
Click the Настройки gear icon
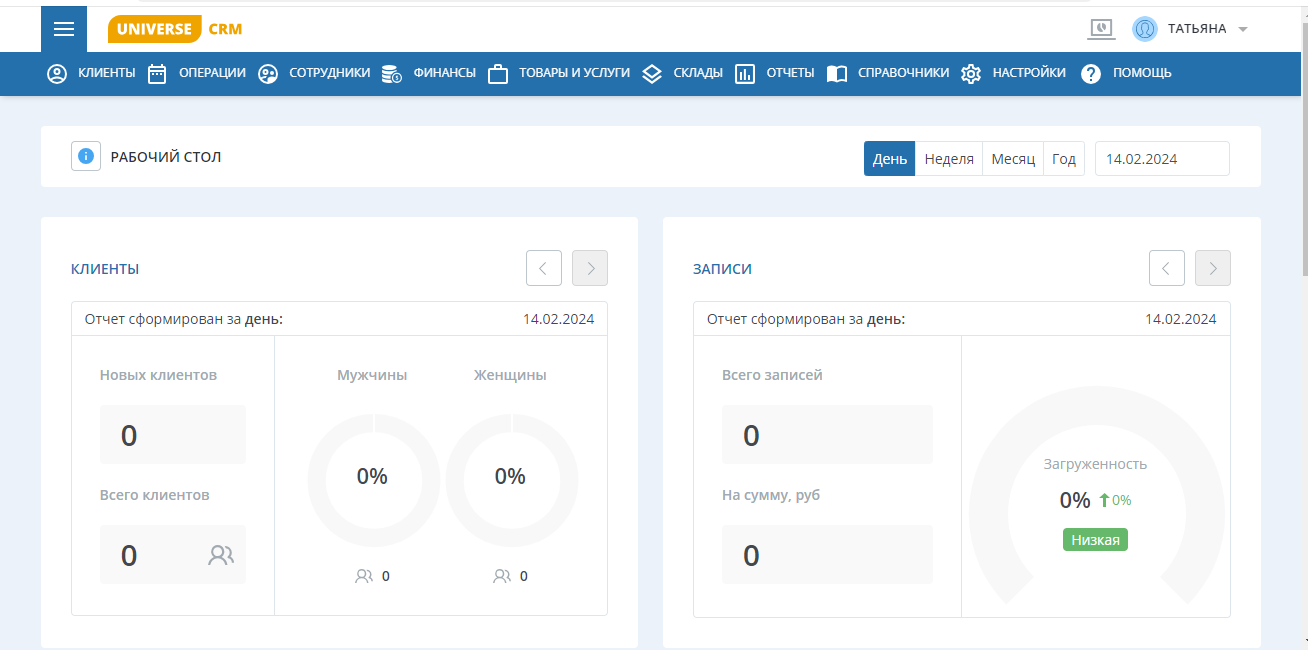point(970,72)
